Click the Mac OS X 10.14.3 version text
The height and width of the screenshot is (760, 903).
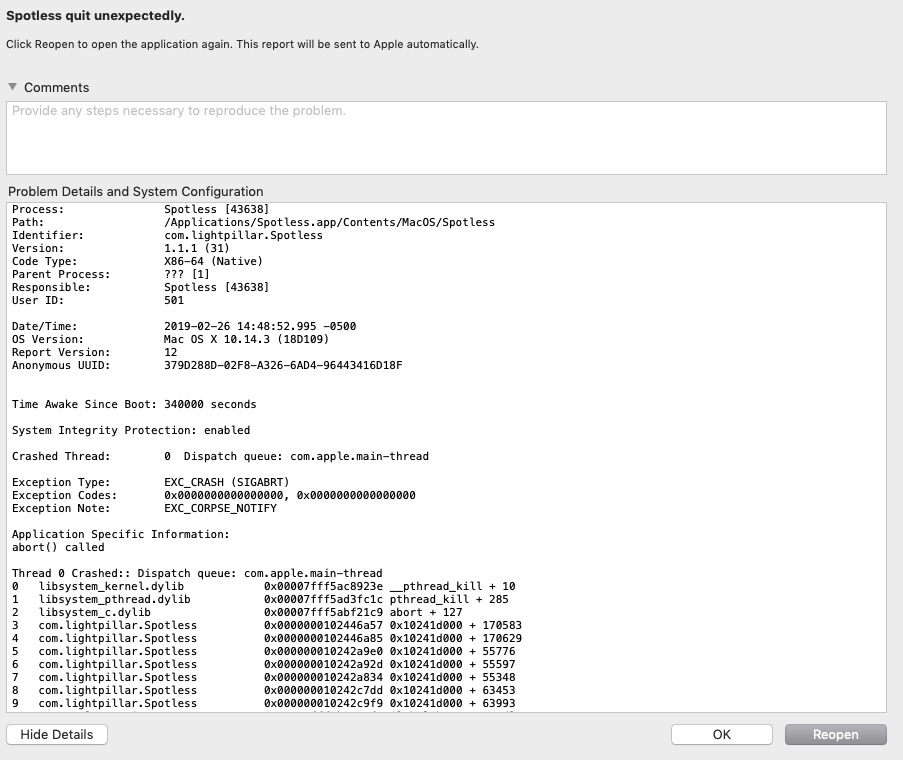tap(236, 339)
